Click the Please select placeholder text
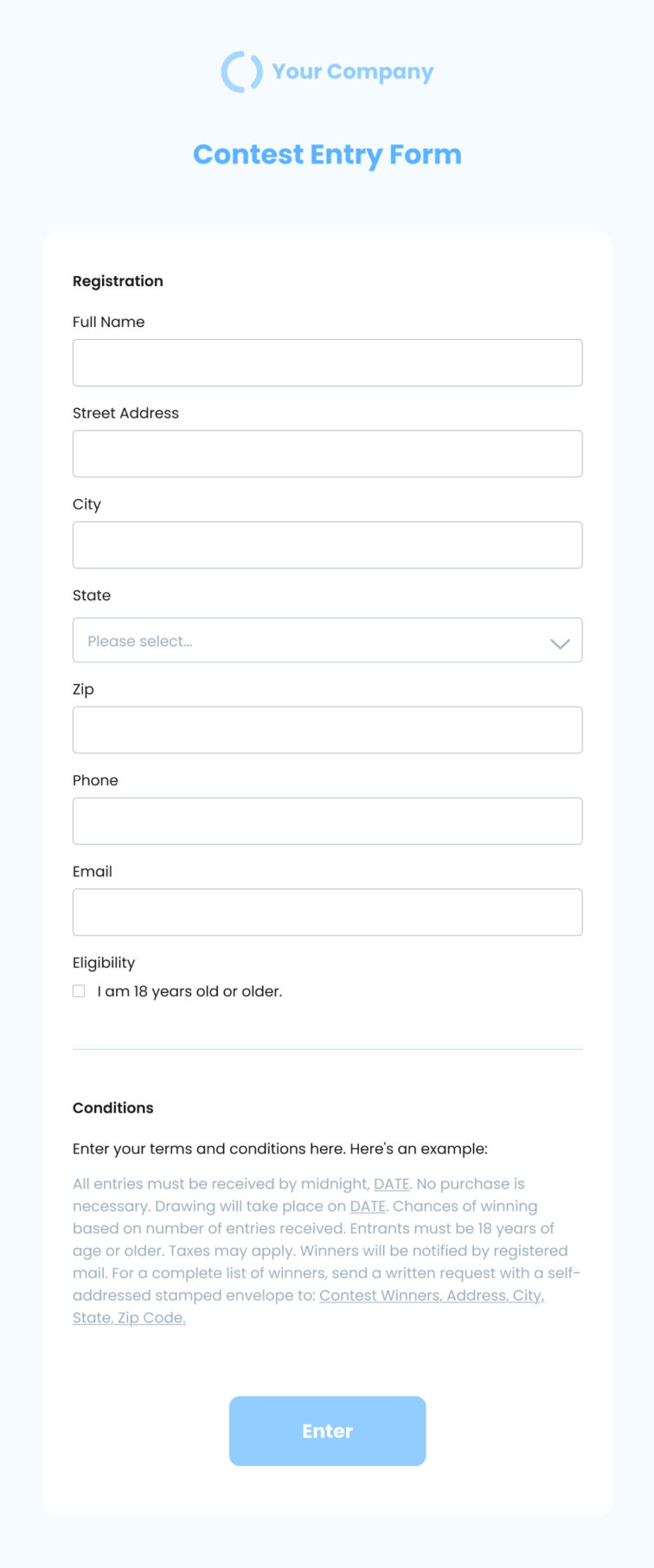The image size is (654, 1568). pos(140,642)
